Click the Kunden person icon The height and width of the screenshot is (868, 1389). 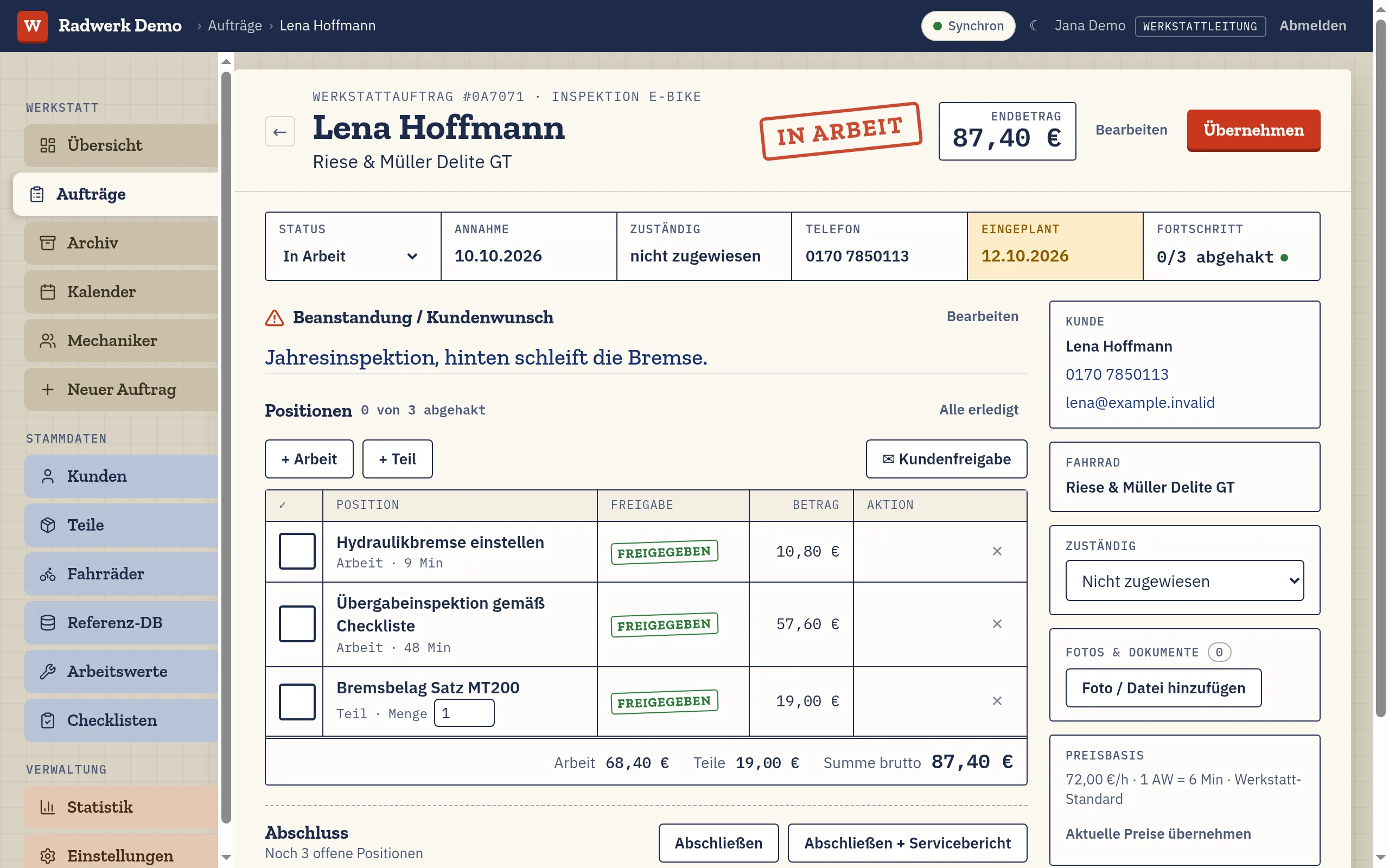click(x=48, y=476)
